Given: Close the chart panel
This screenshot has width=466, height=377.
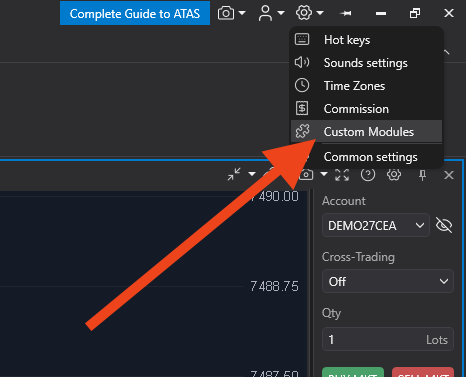Looking at the screenshot, I should (449, 175).
